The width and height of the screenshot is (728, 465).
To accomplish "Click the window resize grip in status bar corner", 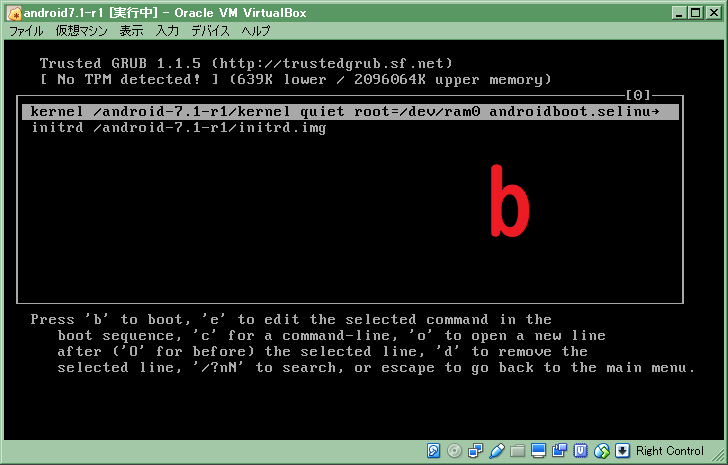I will pos(716,453).
